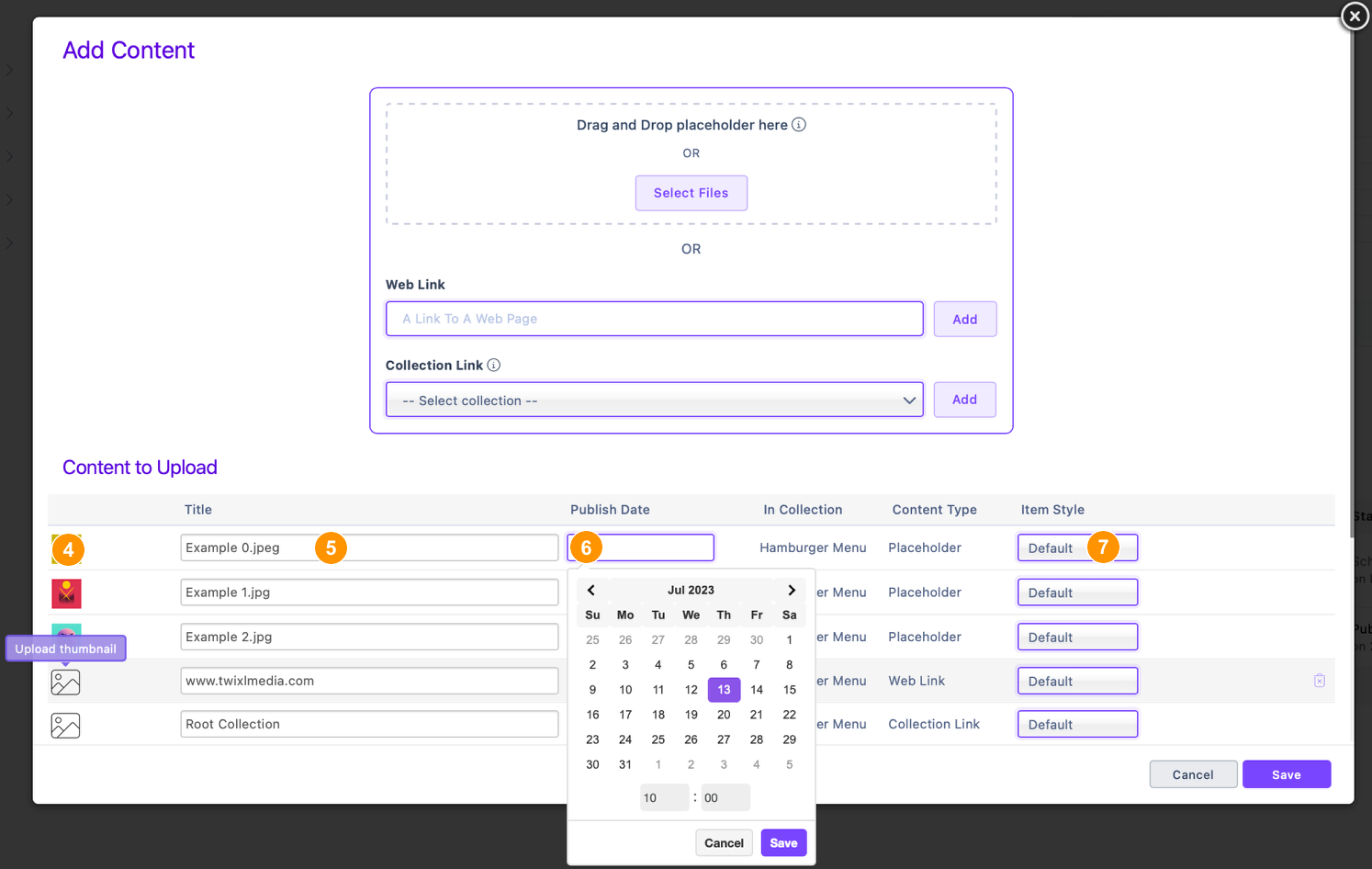Upload thumbnail for Root Collection row
1372x869 pixels.
coord(65,726)
